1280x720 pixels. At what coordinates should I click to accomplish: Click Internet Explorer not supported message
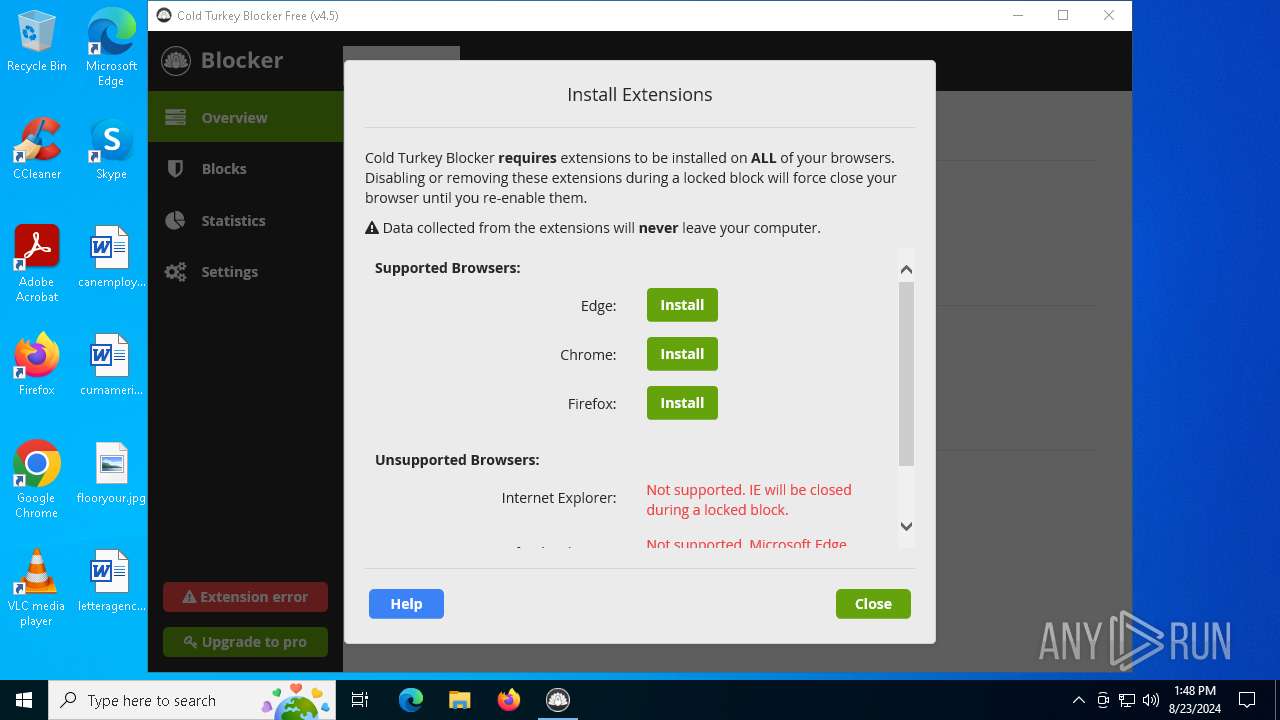[x=749, y=500]
